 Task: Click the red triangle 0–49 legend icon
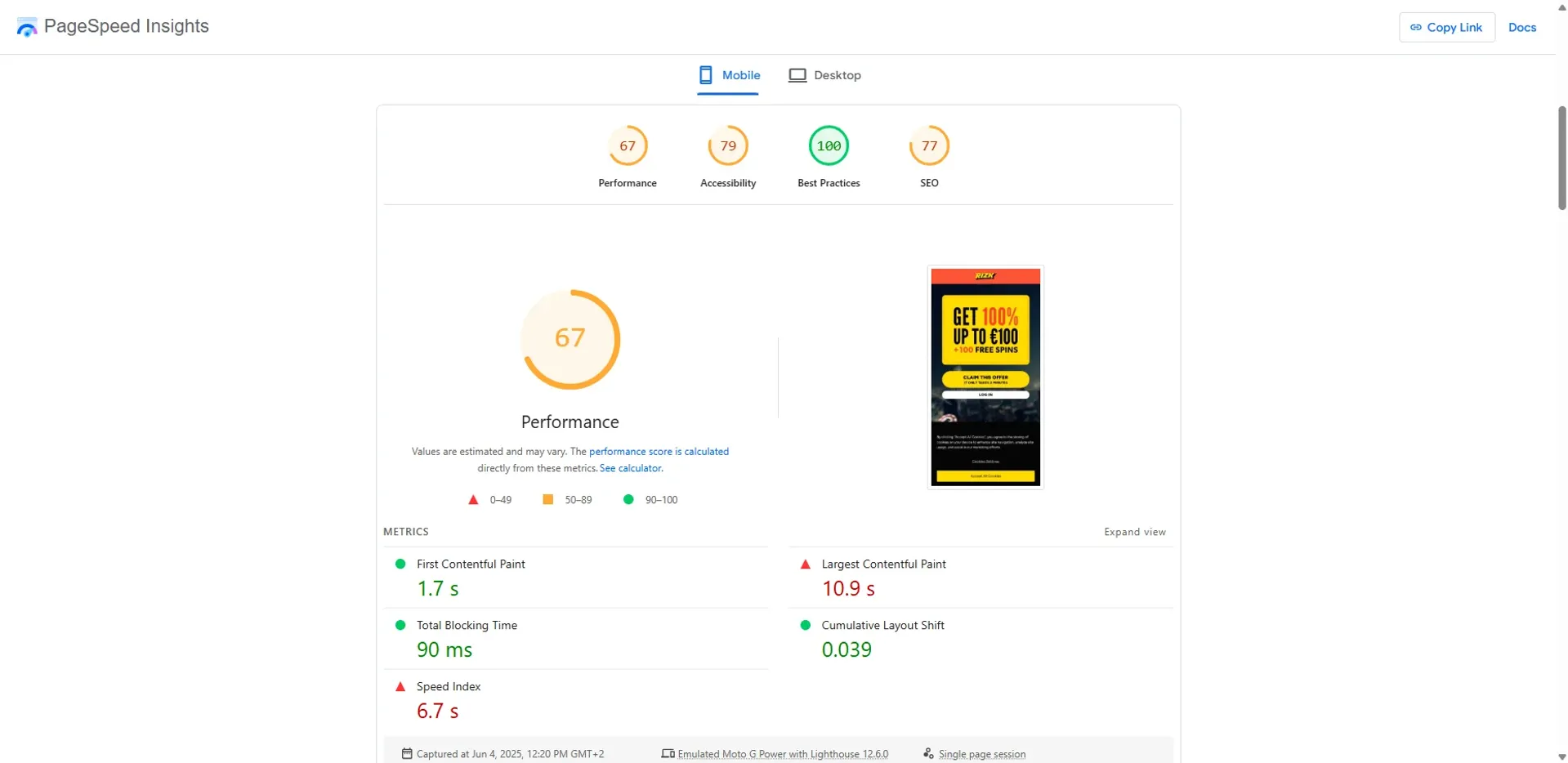coord(473,499)
